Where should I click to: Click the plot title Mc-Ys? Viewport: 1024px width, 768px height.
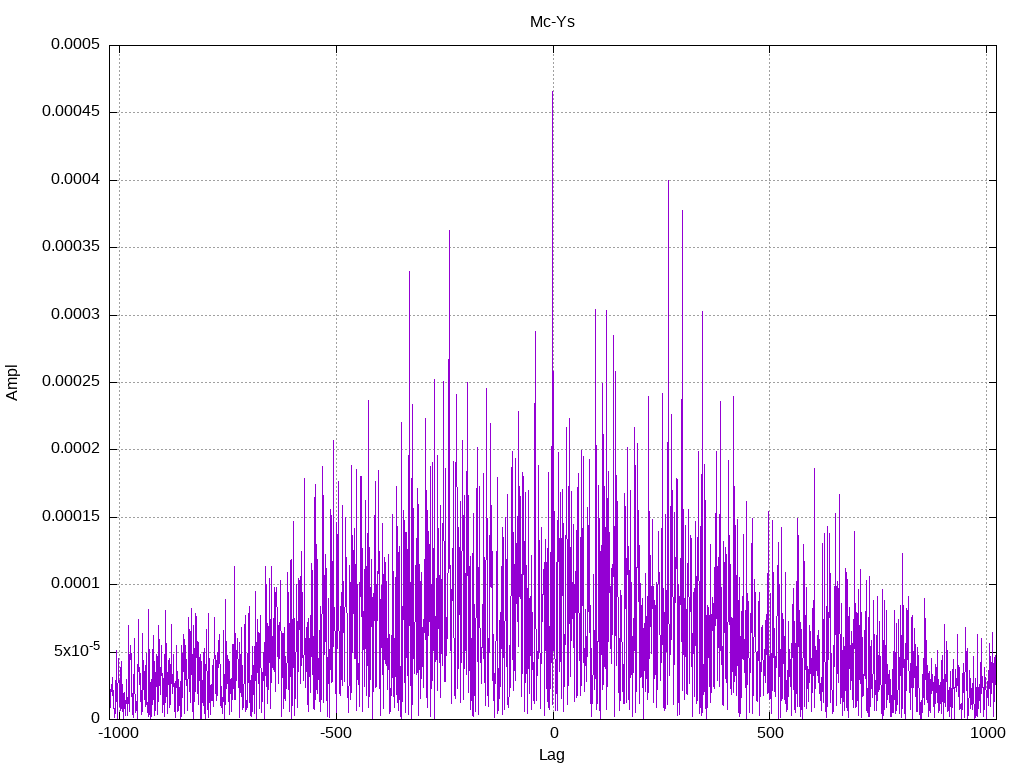(x=552, y=22)
